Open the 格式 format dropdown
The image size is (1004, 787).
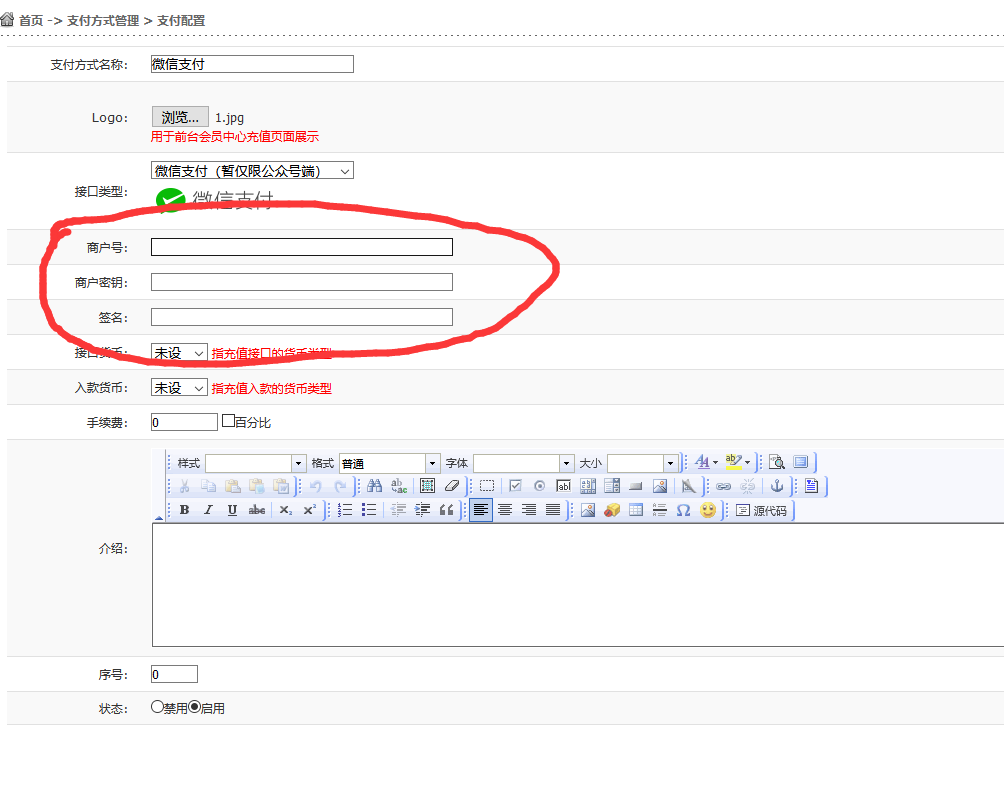(389, 463)
